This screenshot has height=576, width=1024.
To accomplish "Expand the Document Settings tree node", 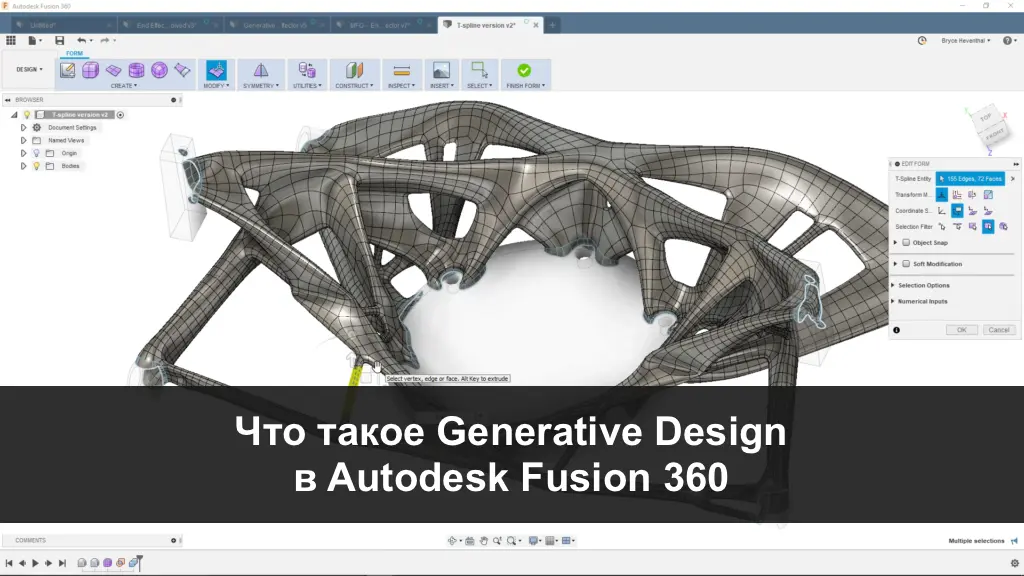I will tap(24, 128).
